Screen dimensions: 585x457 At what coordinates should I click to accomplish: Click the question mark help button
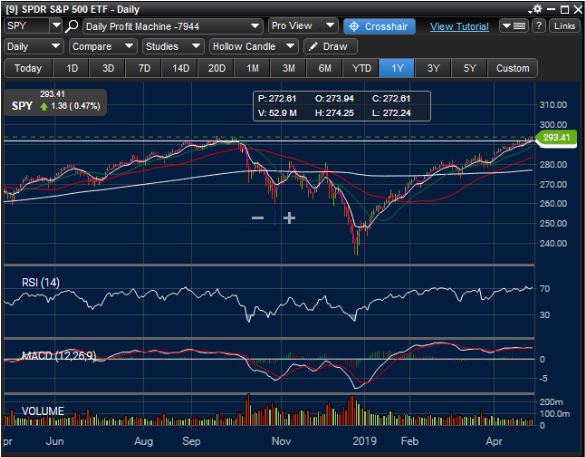[539, 26]
